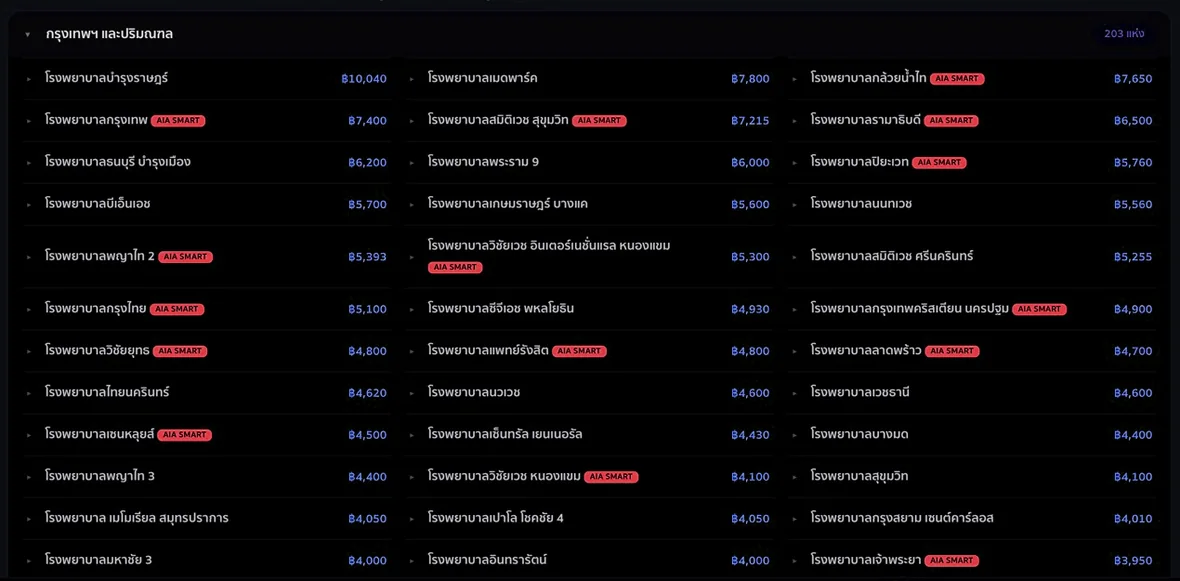Viewport: 1180px width, 581px height.
Task: Click AIA SMART badge on โรงพยาบาลปิยะเวท
Action: pyautogui.click(x=939, y=162)
